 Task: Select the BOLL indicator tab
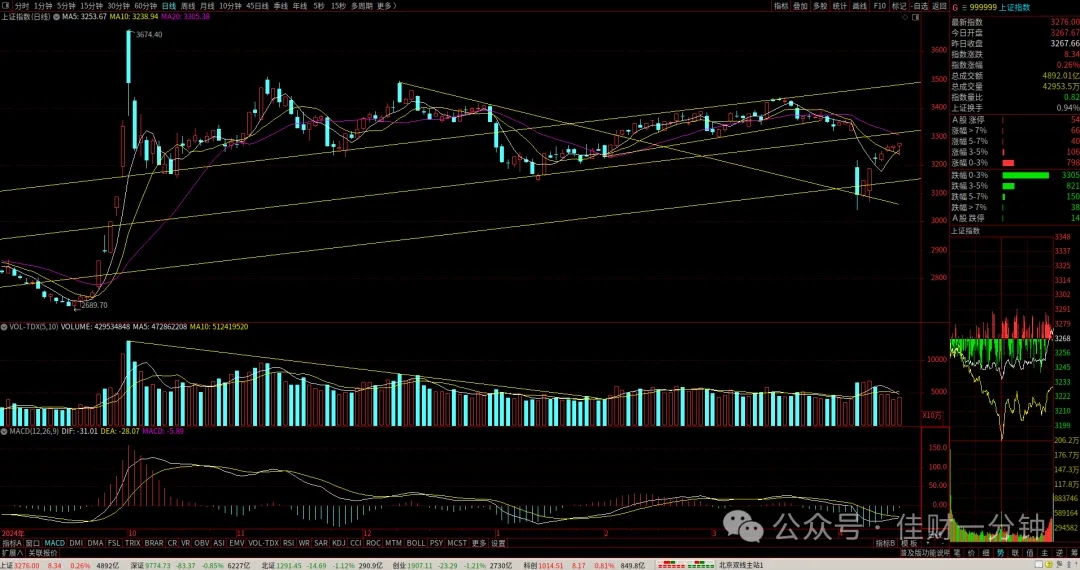(x=416, y=543)
